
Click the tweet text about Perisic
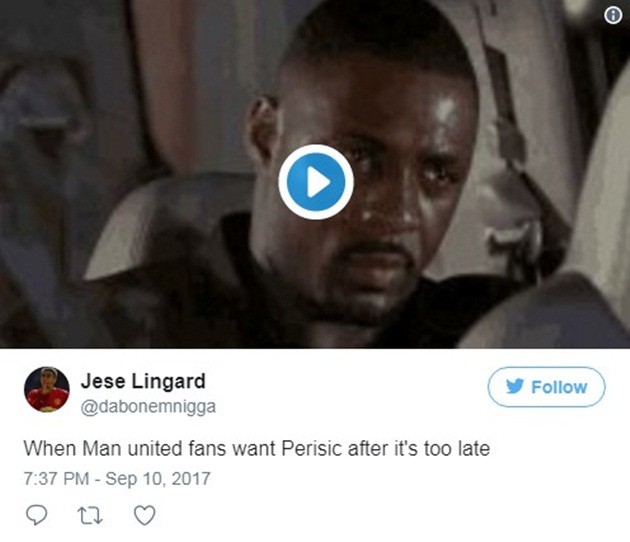[257, 448]
